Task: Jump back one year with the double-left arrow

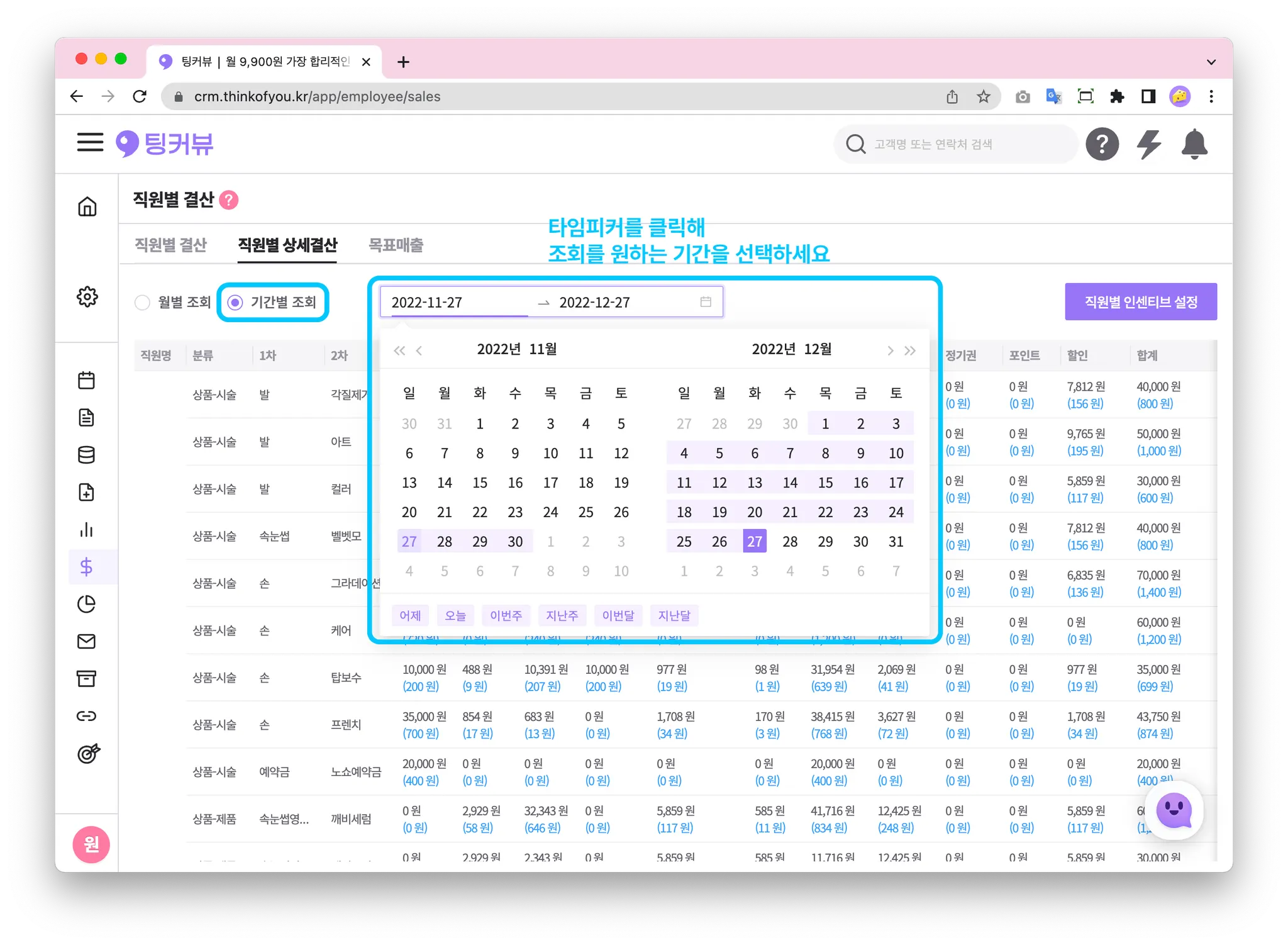Action: (x=399, y=350)
